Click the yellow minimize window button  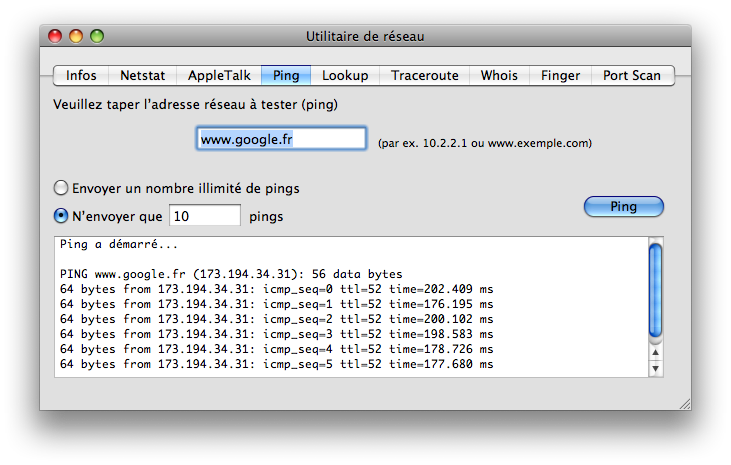(x=76, y=36)
